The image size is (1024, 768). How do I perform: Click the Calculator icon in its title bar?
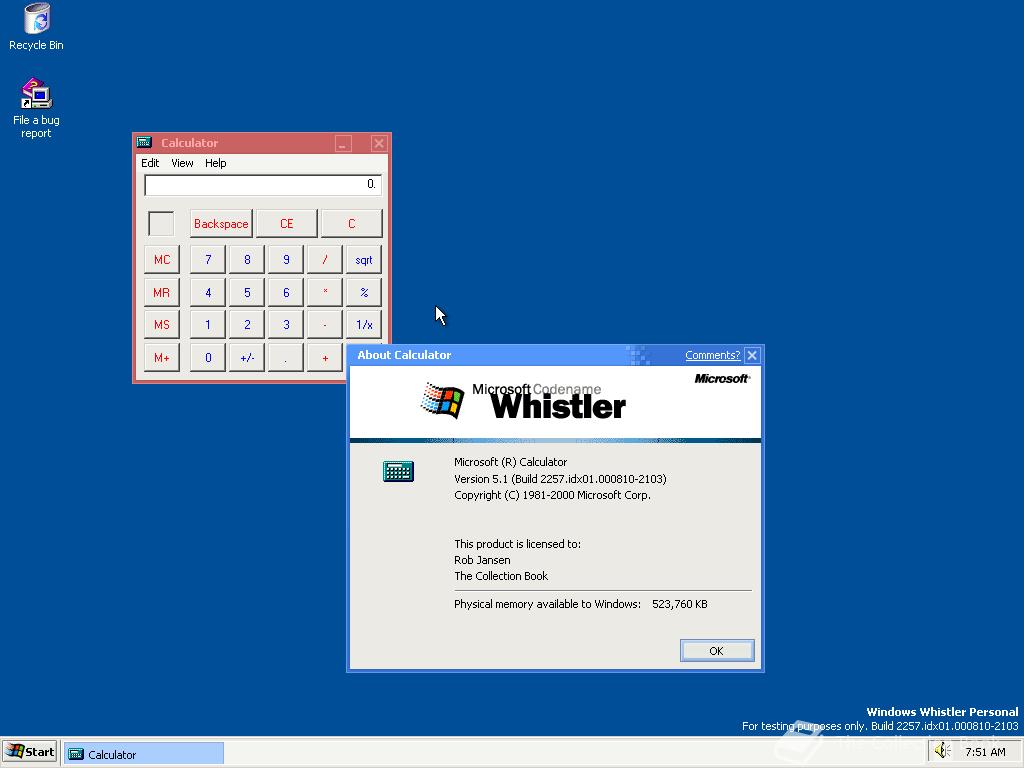click(x=145, y=142)
